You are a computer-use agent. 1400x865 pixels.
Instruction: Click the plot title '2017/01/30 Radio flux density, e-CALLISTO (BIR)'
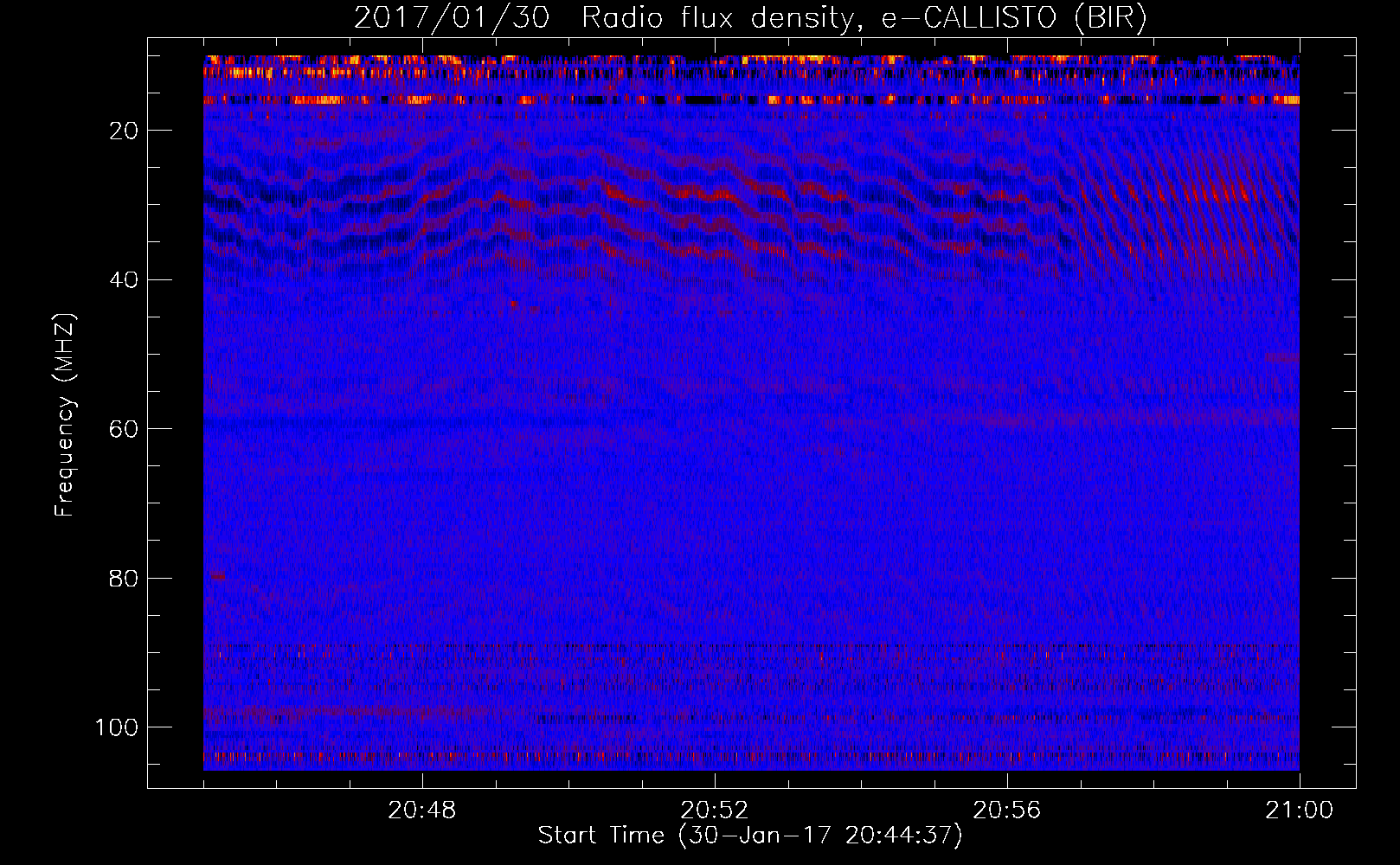750,18
